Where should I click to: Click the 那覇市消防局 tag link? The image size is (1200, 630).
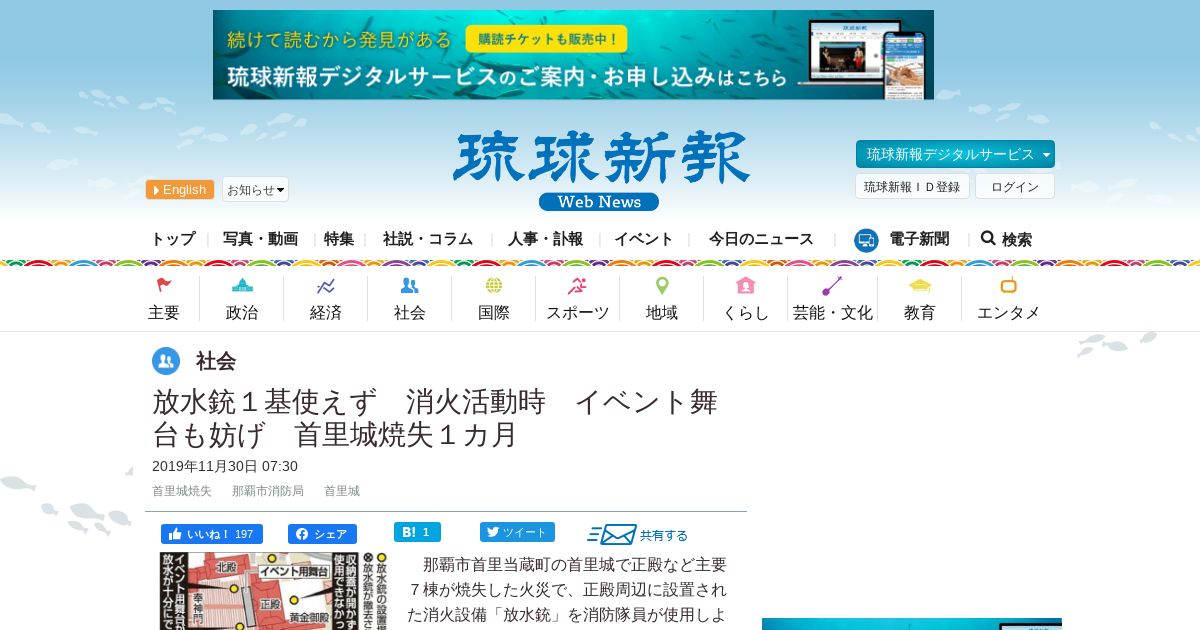pos(268,491)
